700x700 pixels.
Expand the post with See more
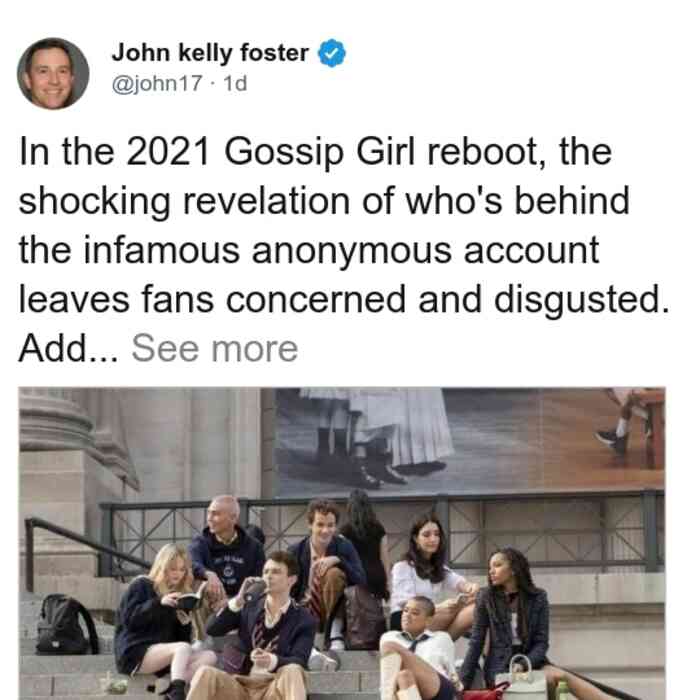click(x=215, y=349)
